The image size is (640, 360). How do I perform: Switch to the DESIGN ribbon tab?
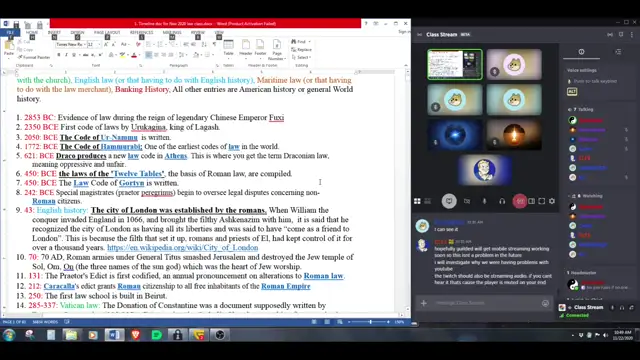tap(77, 32)
